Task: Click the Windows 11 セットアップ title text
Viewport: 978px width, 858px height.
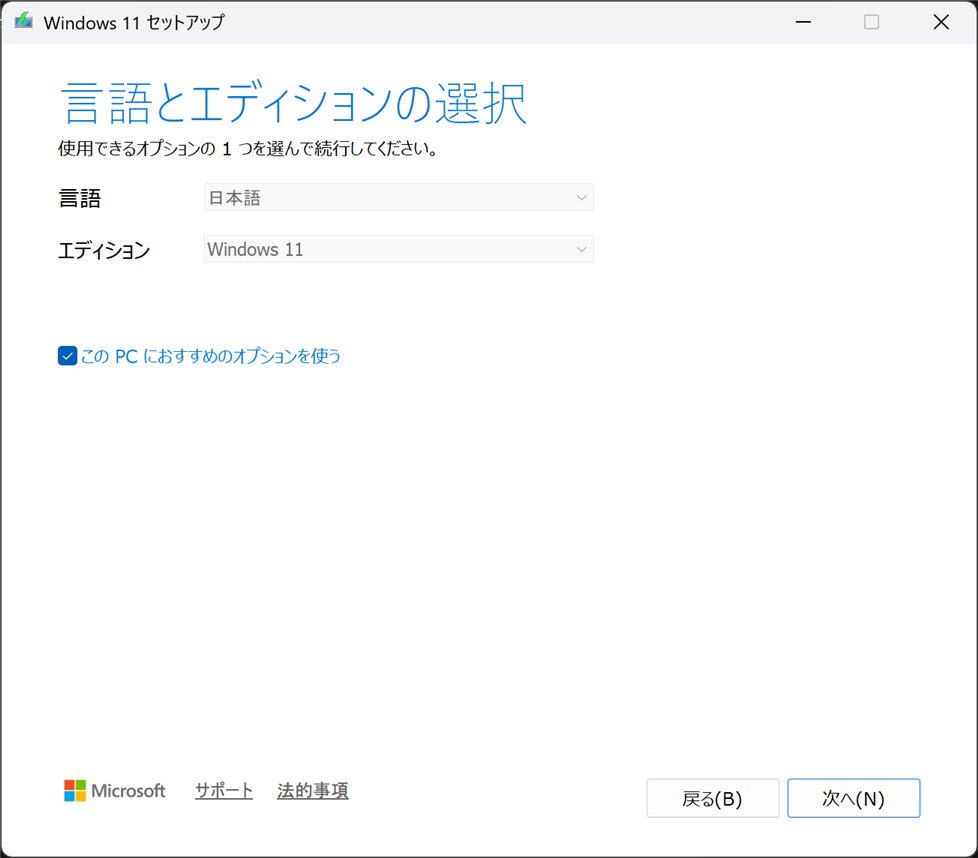Action: click(134, 22)
